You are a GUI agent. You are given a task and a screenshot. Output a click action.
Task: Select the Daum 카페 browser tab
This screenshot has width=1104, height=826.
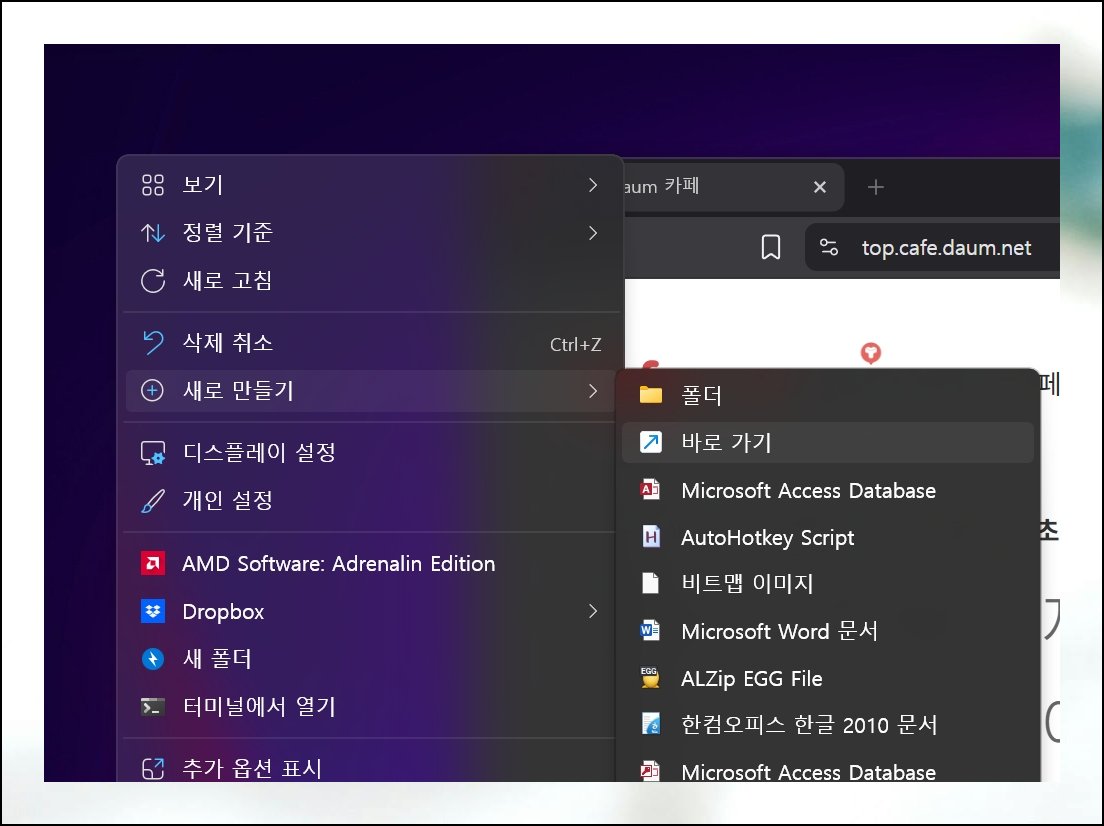[732, 187]
